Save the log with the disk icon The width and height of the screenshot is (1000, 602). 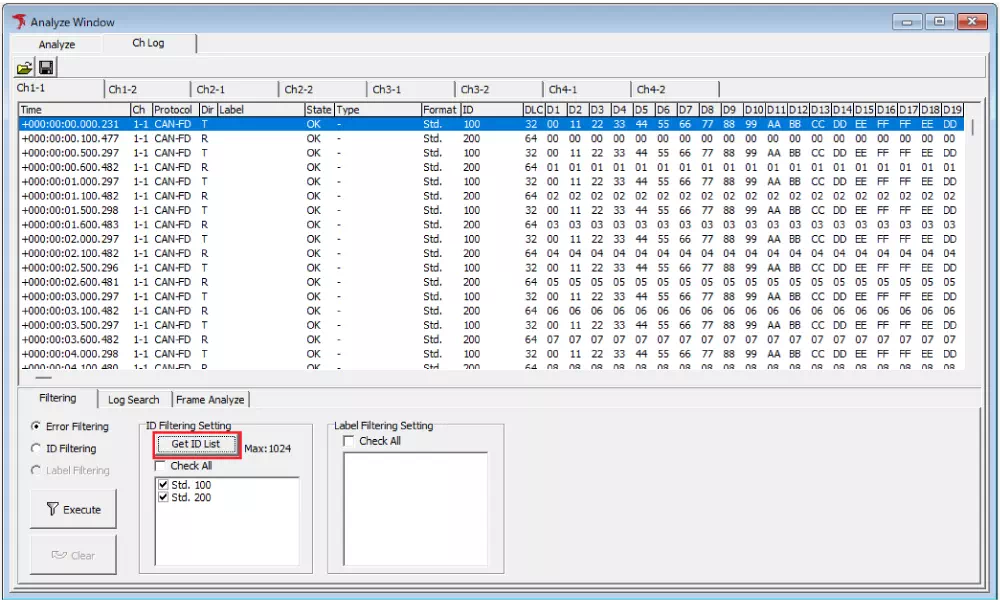[47, 66]
